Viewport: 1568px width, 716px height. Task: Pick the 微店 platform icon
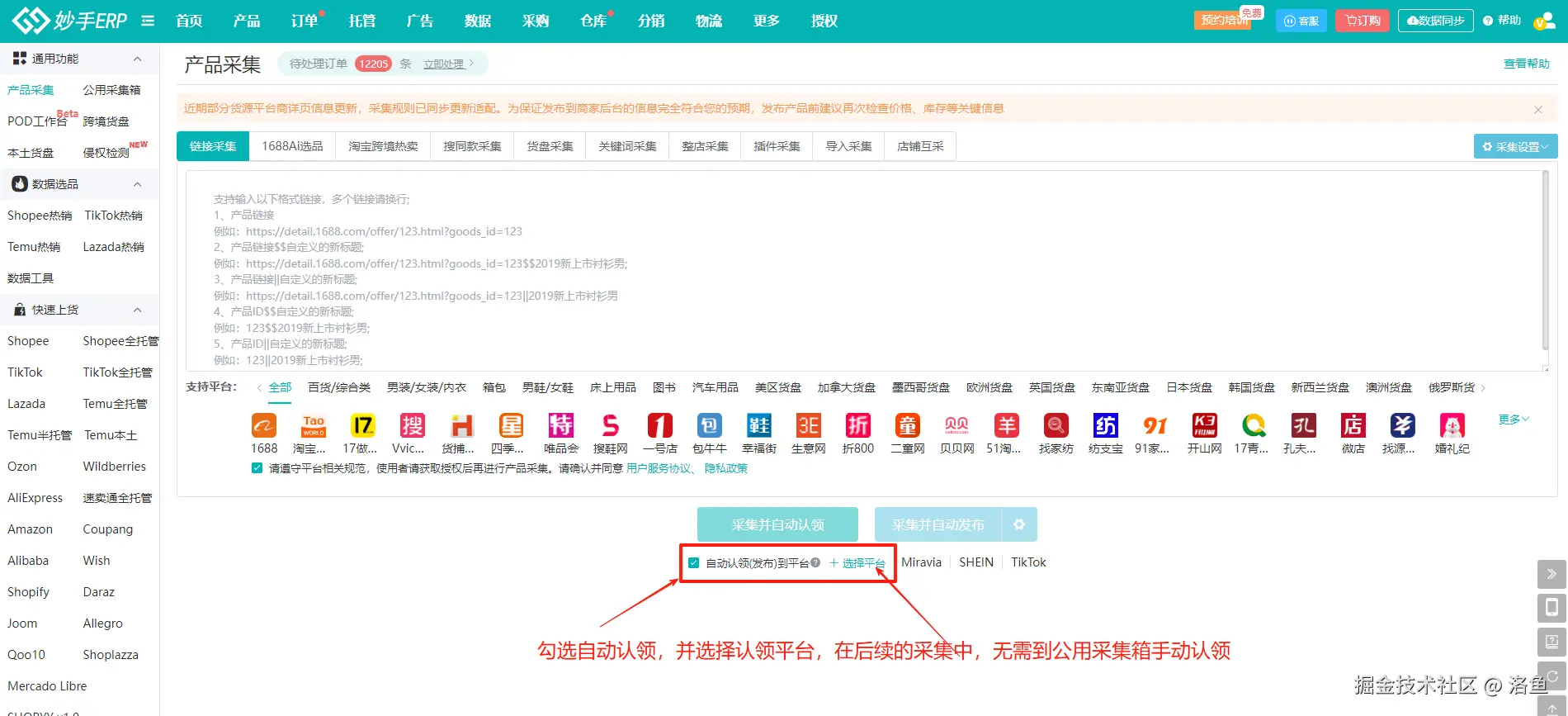[x=1353, y=425]
